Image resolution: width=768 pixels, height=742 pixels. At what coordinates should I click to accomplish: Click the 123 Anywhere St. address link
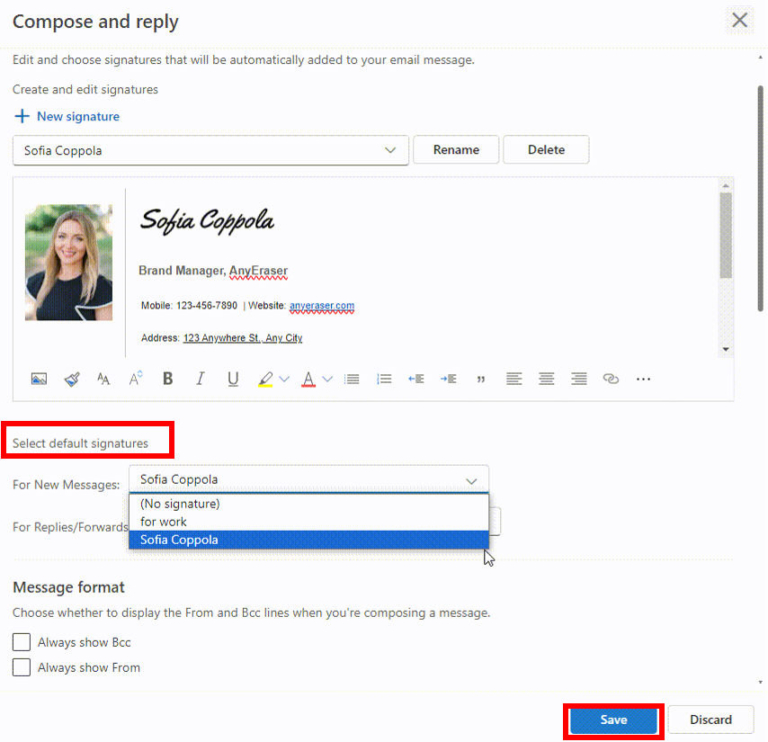243,338
